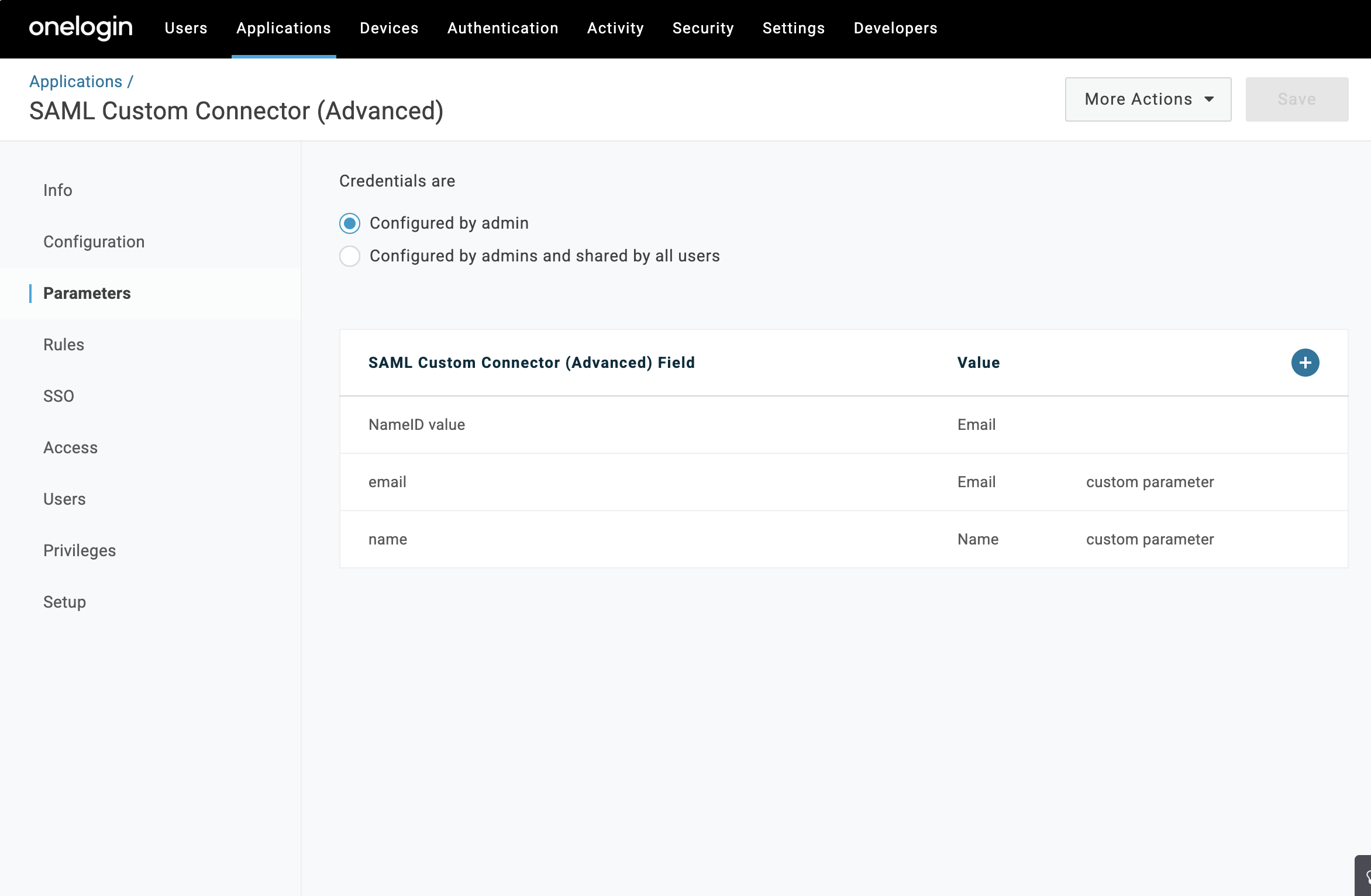Open Developers menu
The width and height of the screenshot is (1371, 896).
tap(895, 28)
